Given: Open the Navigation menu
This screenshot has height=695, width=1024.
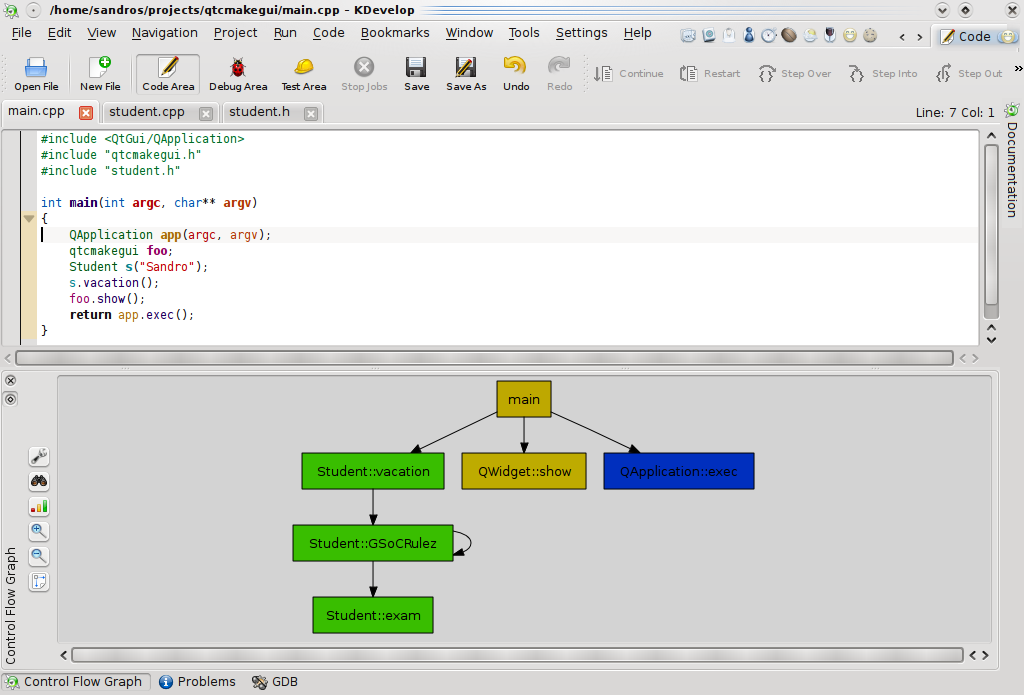Looking at the screenshot, I should [164, 32].
